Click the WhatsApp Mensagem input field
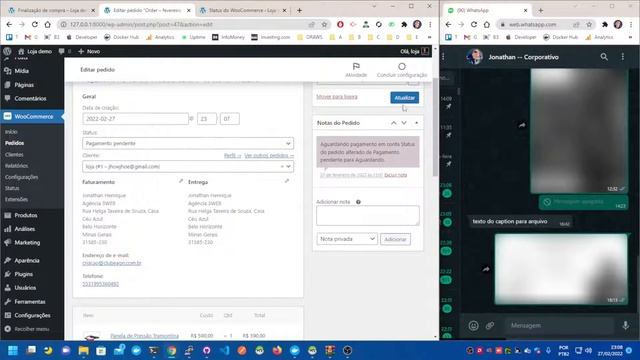 pos(559,326)
